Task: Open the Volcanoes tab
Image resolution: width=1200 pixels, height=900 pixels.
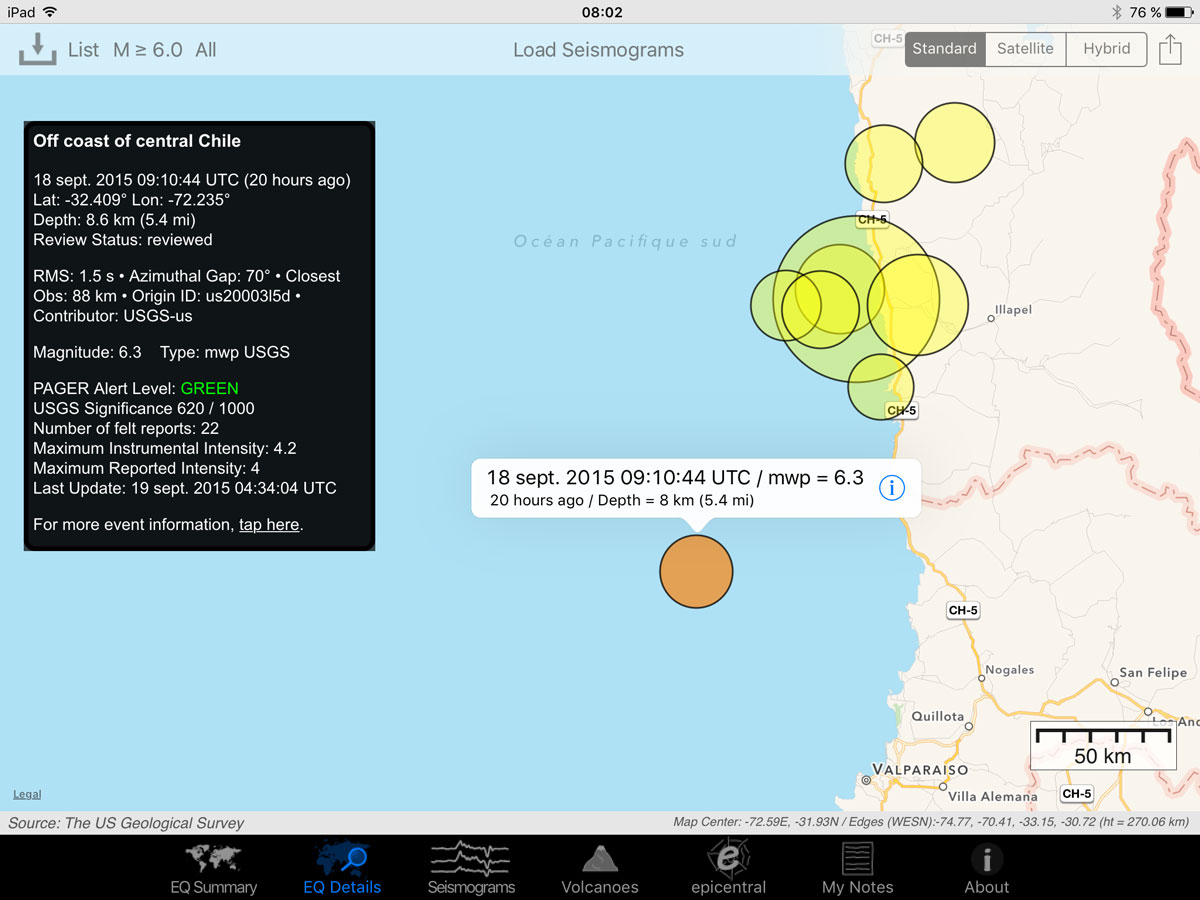Action: tap(600, 868)
